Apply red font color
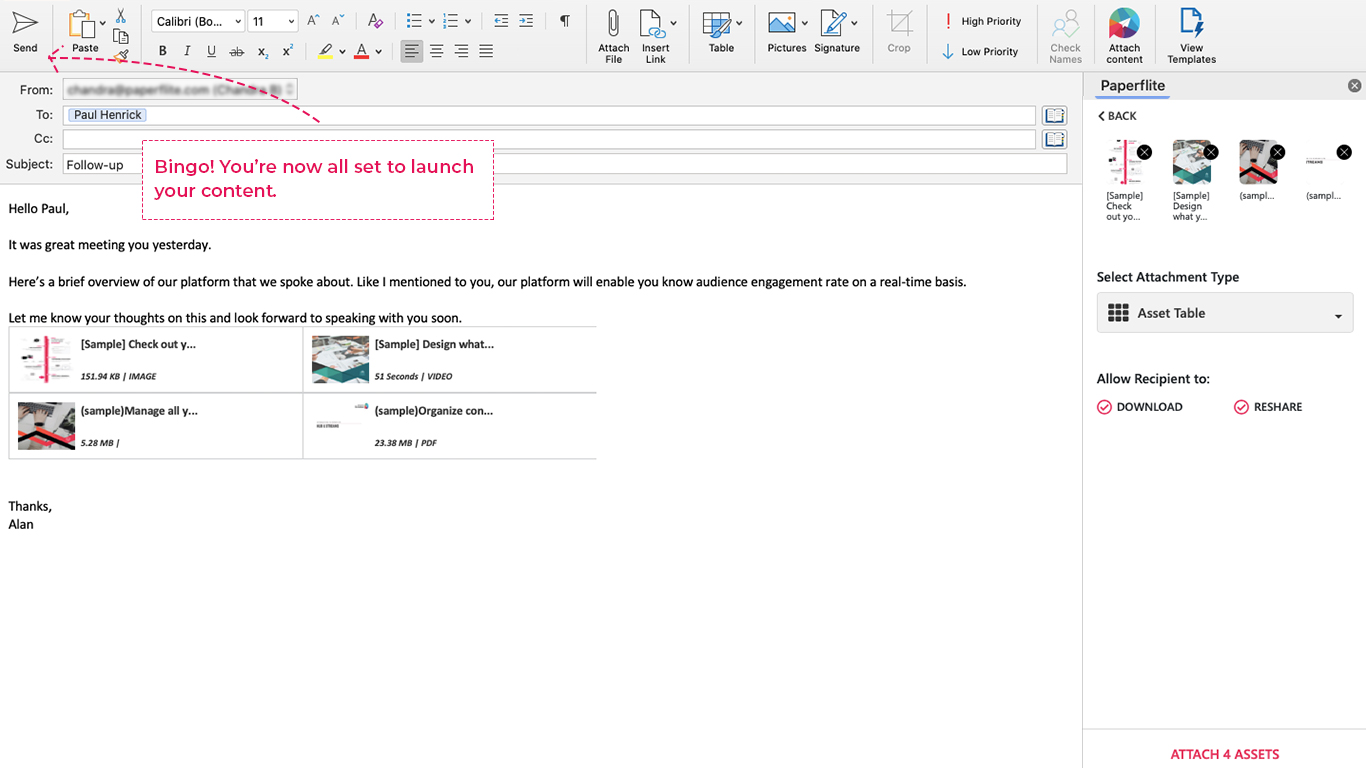The width and height of the screenshot is (1366, 768). (x=362, y=51)
